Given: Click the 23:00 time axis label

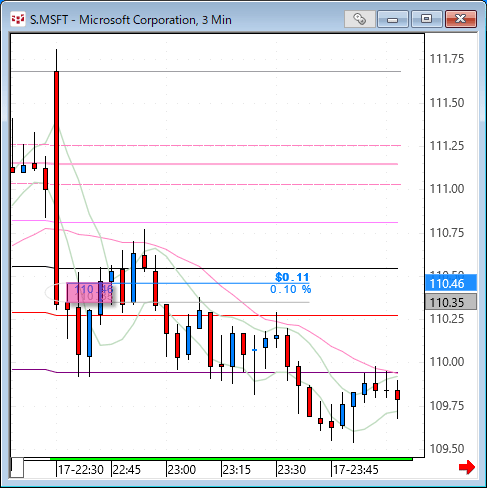Looking at the screenshot, I should coord(182,470).
